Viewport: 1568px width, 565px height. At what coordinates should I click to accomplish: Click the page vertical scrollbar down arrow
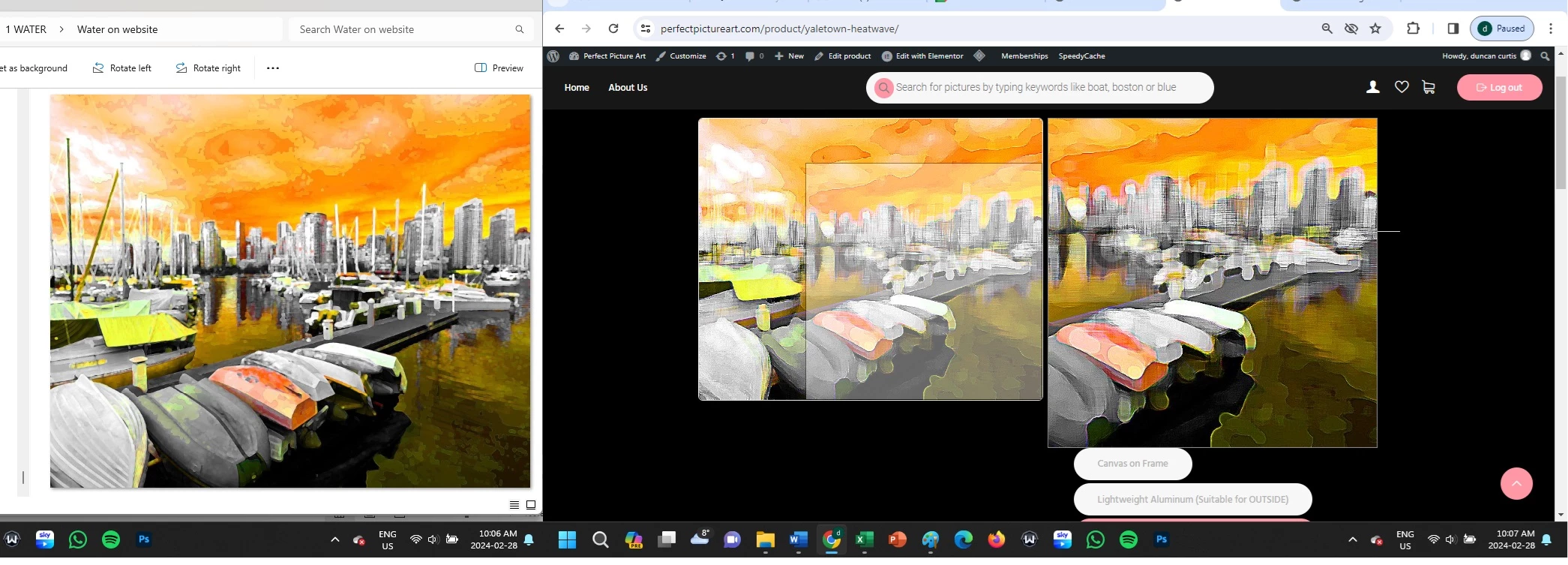(x=1561, y=515)
